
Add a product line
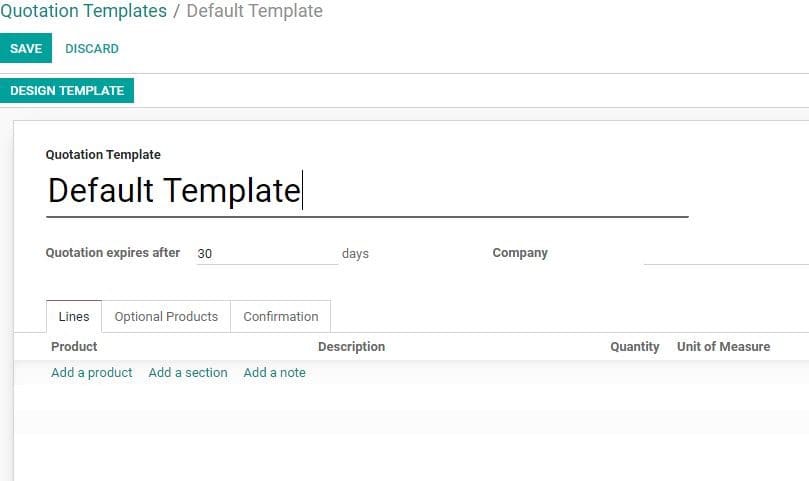click(92, 373)
